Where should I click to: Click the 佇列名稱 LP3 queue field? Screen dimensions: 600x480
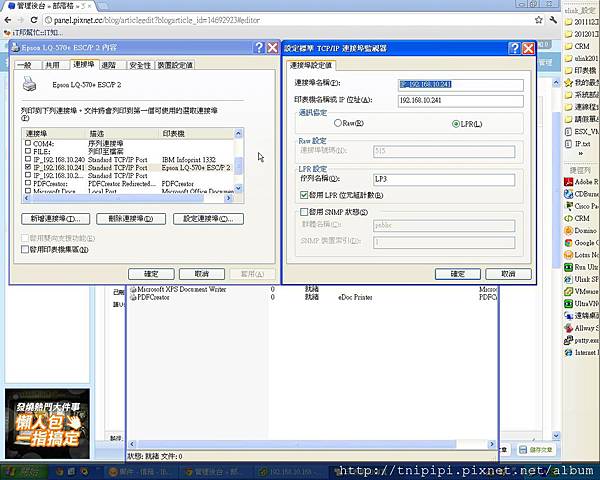click(x=444, y=180)
